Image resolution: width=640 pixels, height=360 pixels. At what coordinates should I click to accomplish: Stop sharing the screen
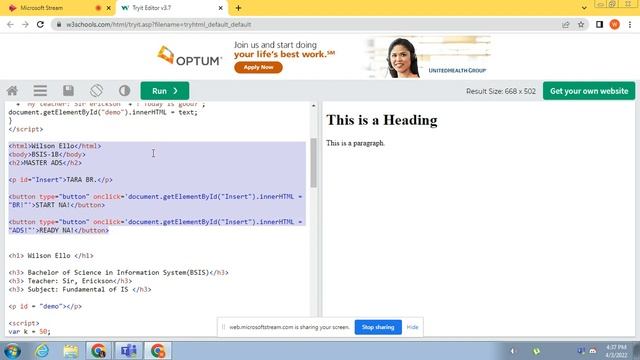(378, 327)
